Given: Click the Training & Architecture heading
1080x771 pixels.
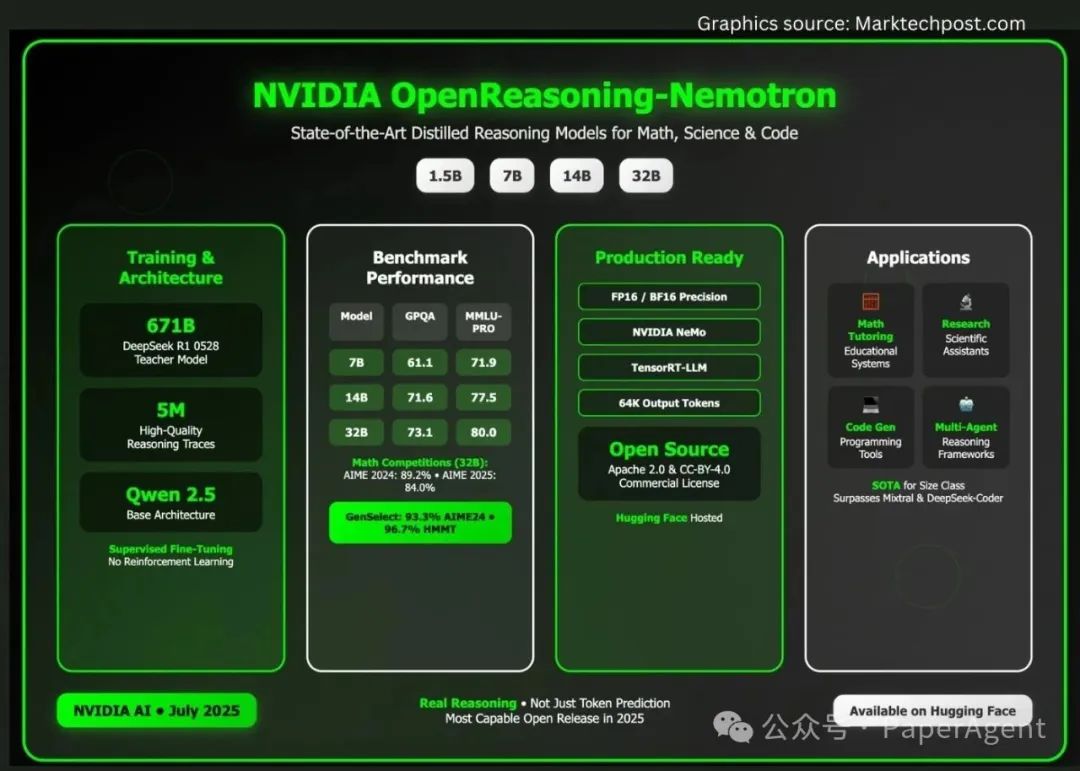Looking at the screenshot, I should pyautogui.click(x=171, y=267).
